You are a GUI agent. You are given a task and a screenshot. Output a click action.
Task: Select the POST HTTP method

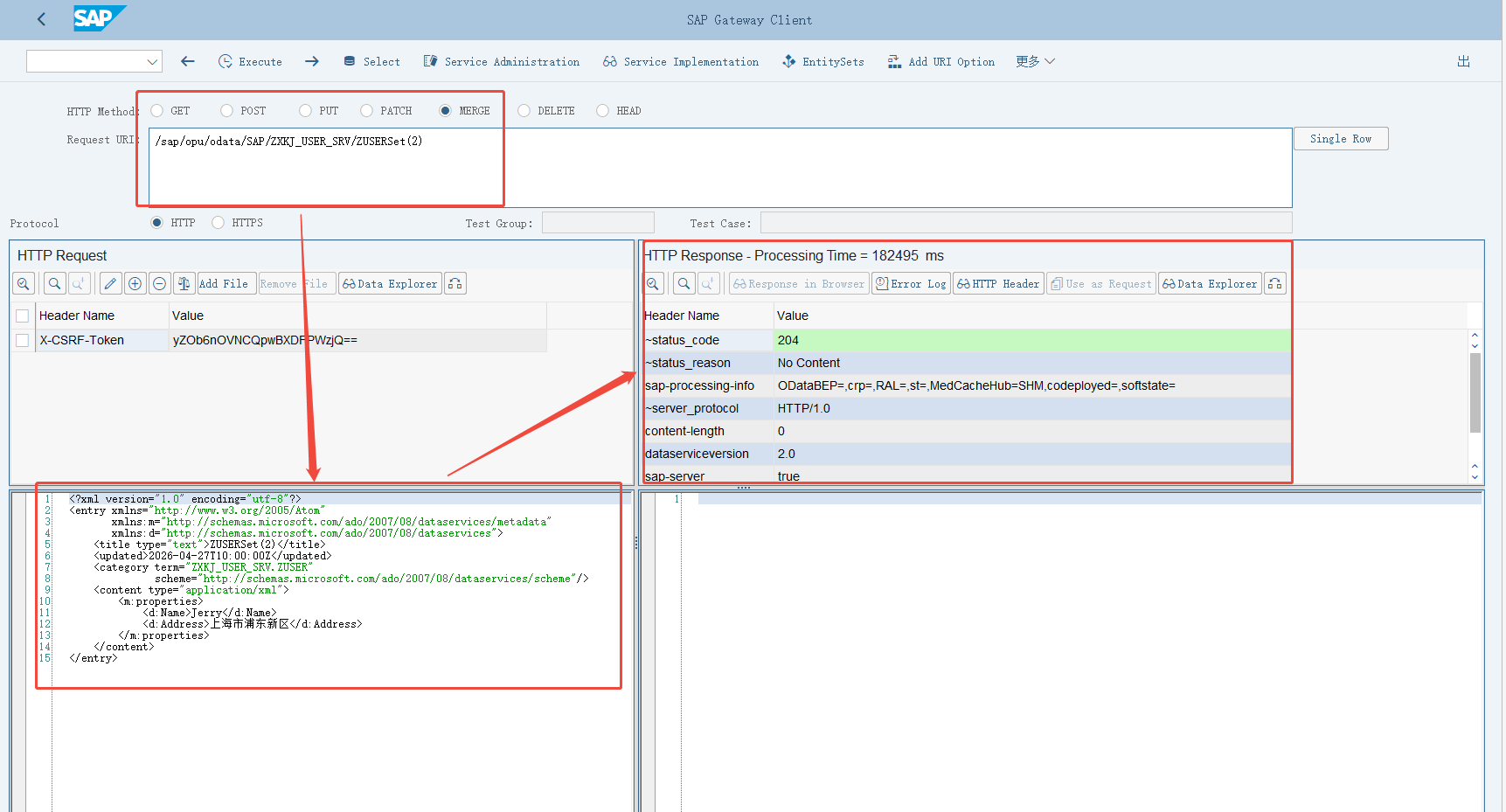227,110
